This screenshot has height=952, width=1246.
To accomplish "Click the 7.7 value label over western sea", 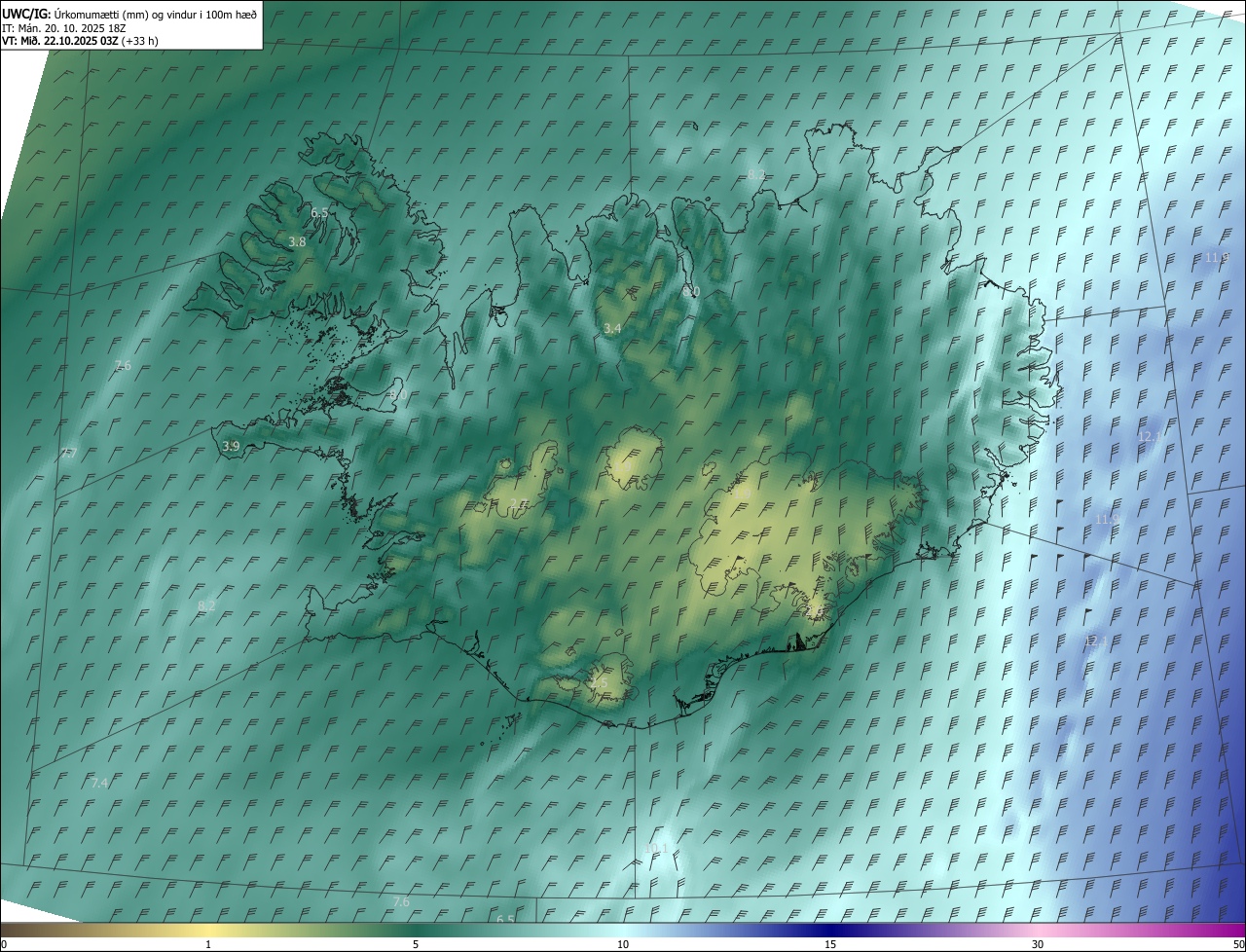I will (x=69, y=453).
